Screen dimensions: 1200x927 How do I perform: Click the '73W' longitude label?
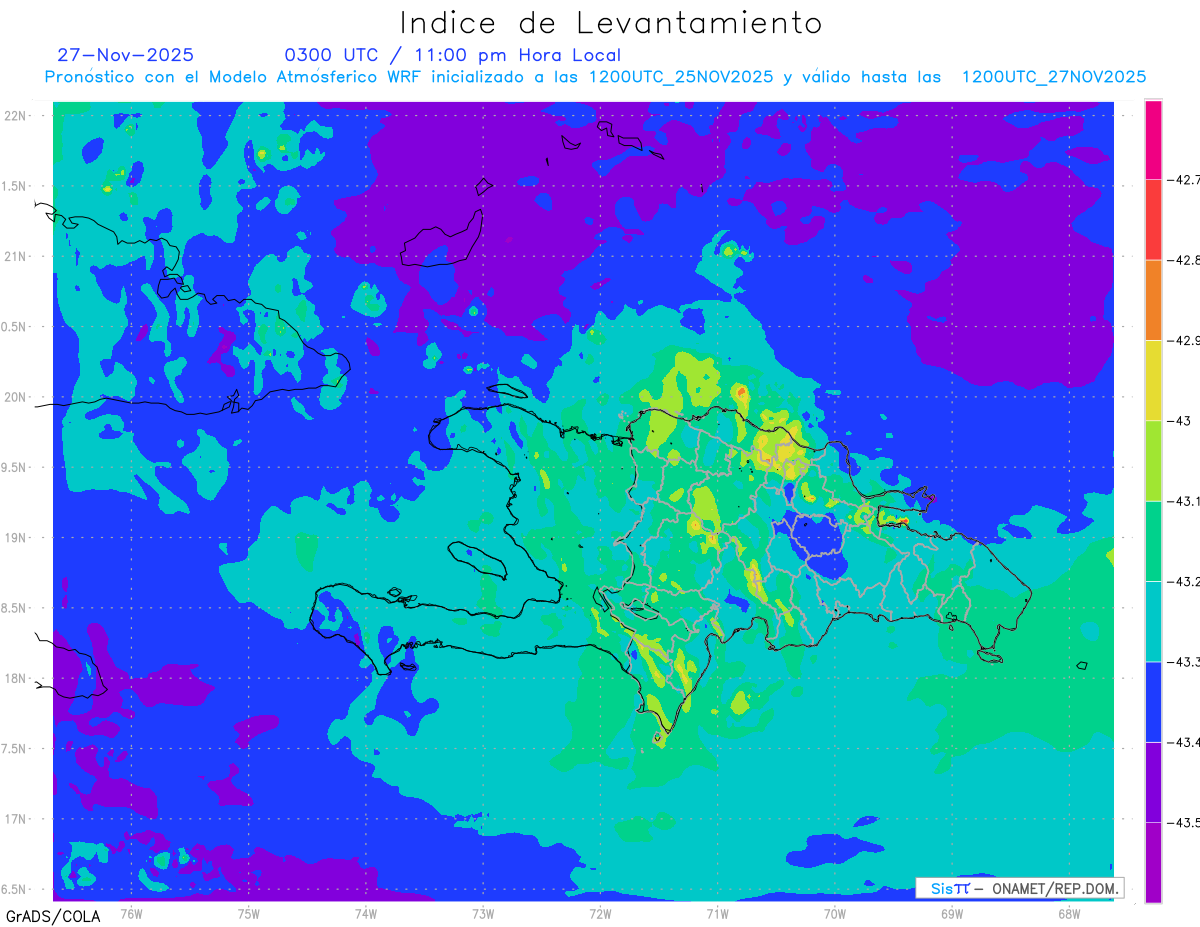[483, 912]
